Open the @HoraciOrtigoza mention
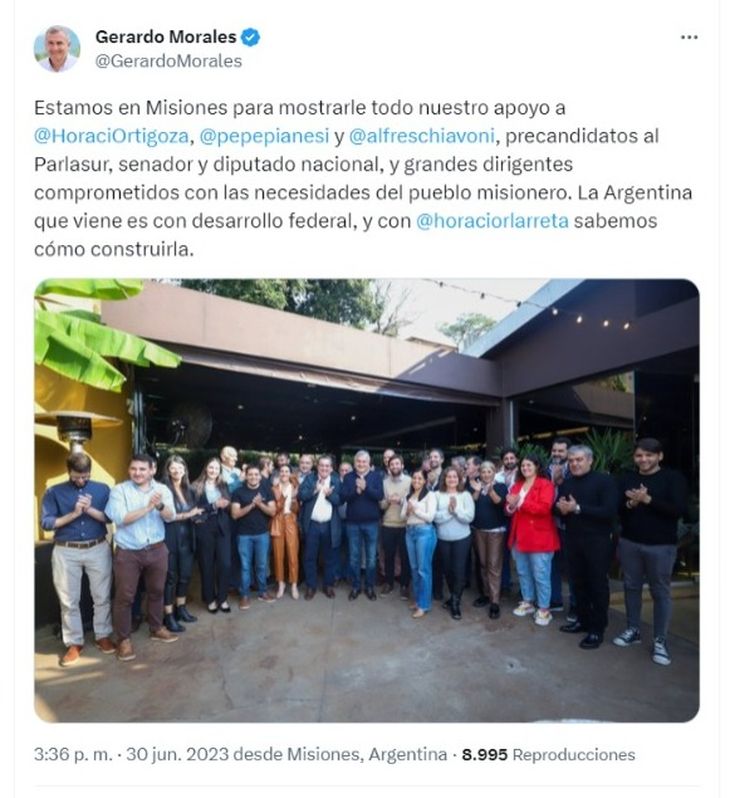 pyautogui.click(x=111, y=136)
